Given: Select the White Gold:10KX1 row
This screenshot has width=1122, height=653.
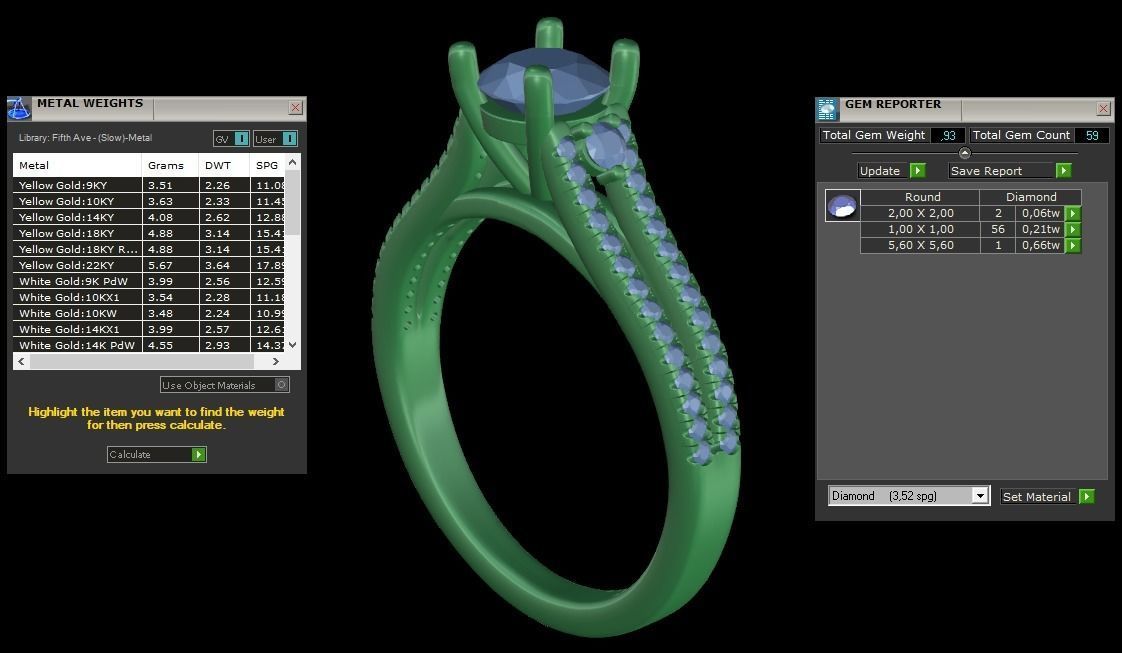Looking at the screenshot, I should click(x=149, y=297).
